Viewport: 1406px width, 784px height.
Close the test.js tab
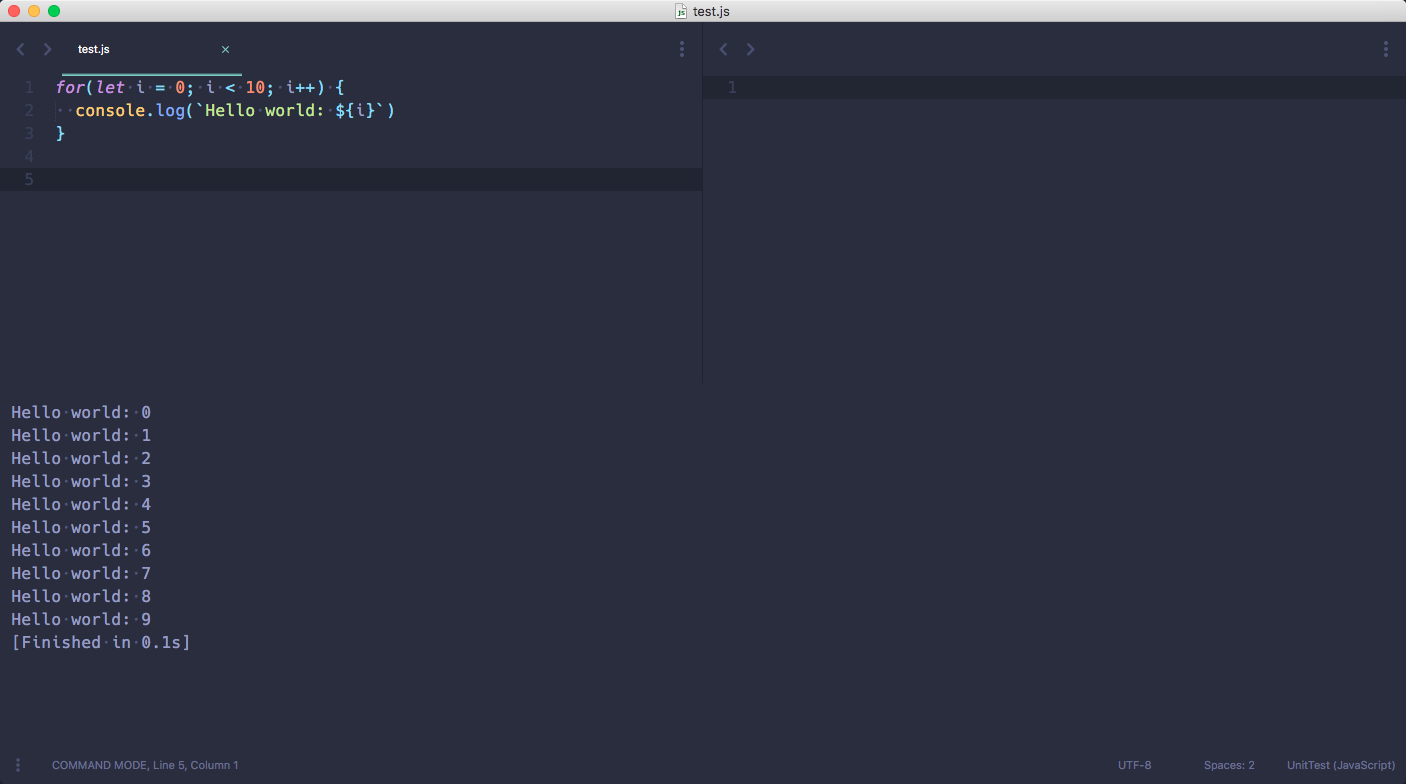click(x=225, y=49)
